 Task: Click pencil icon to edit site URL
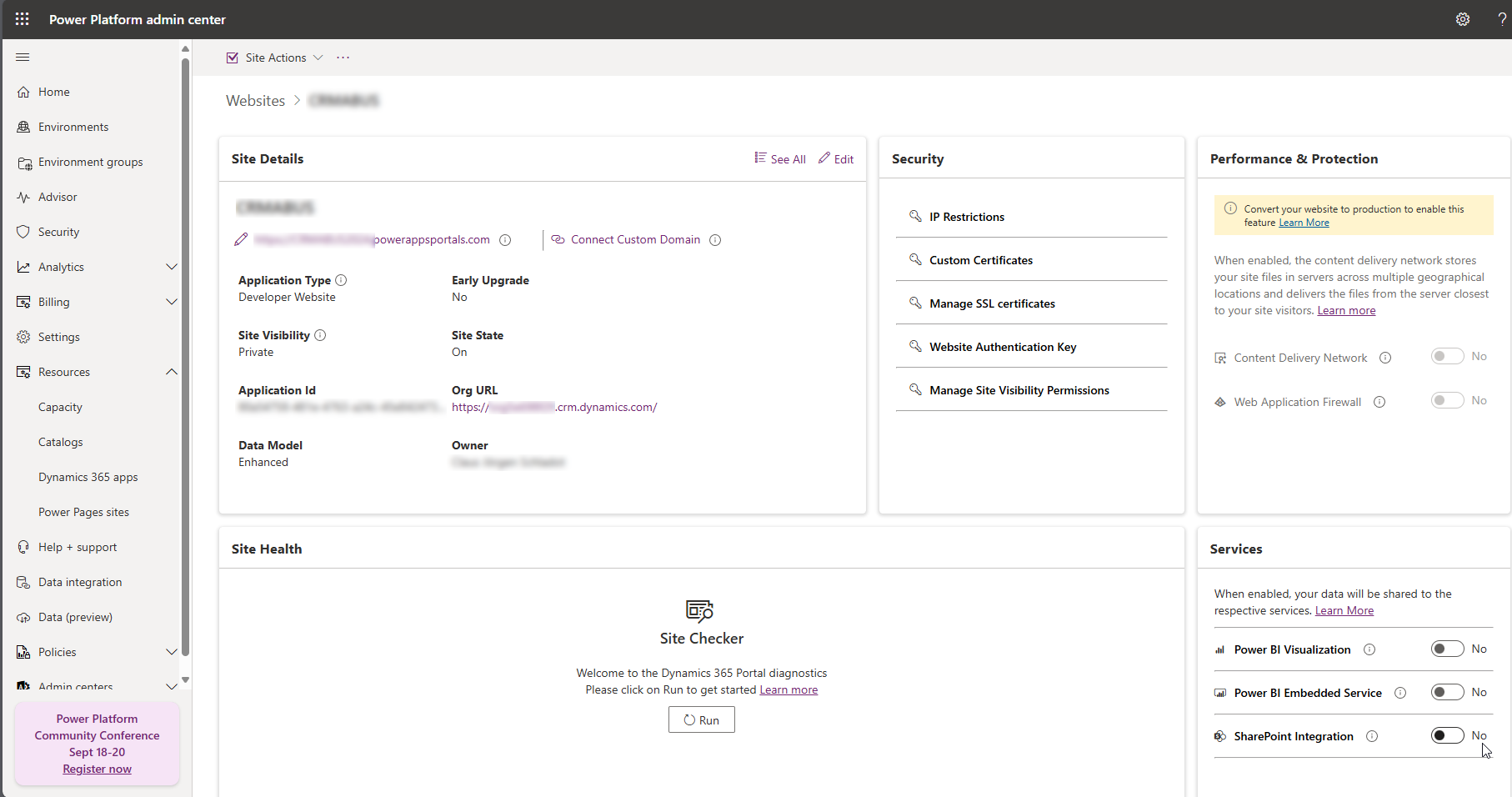(241, 240)
